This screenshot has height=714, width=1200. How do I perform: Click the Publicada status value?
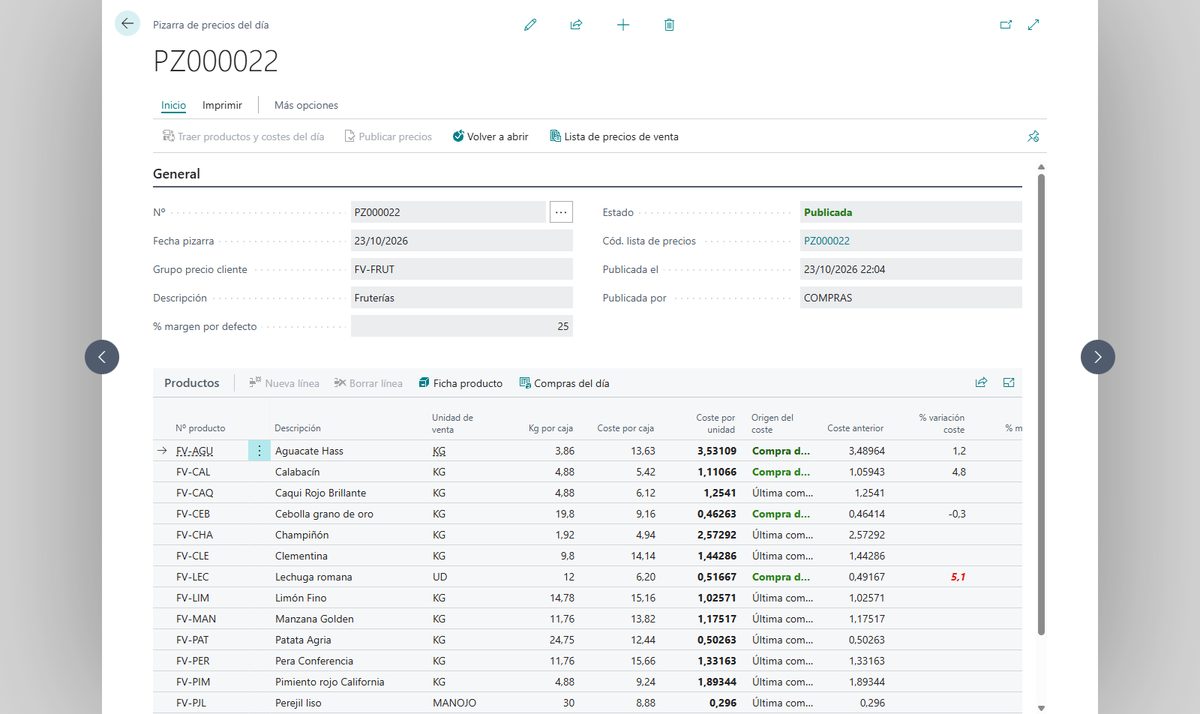coord(828,212)
